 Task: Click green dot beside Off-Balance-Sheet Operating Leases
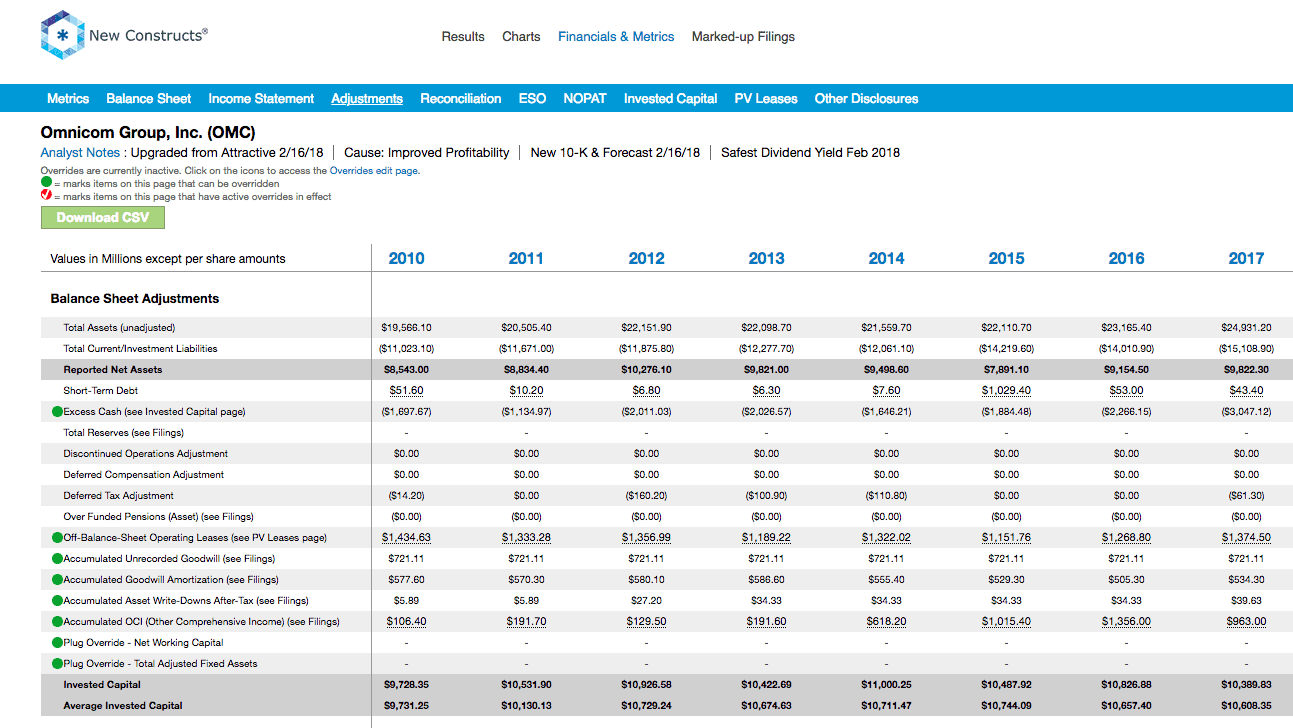pos(57,538)
